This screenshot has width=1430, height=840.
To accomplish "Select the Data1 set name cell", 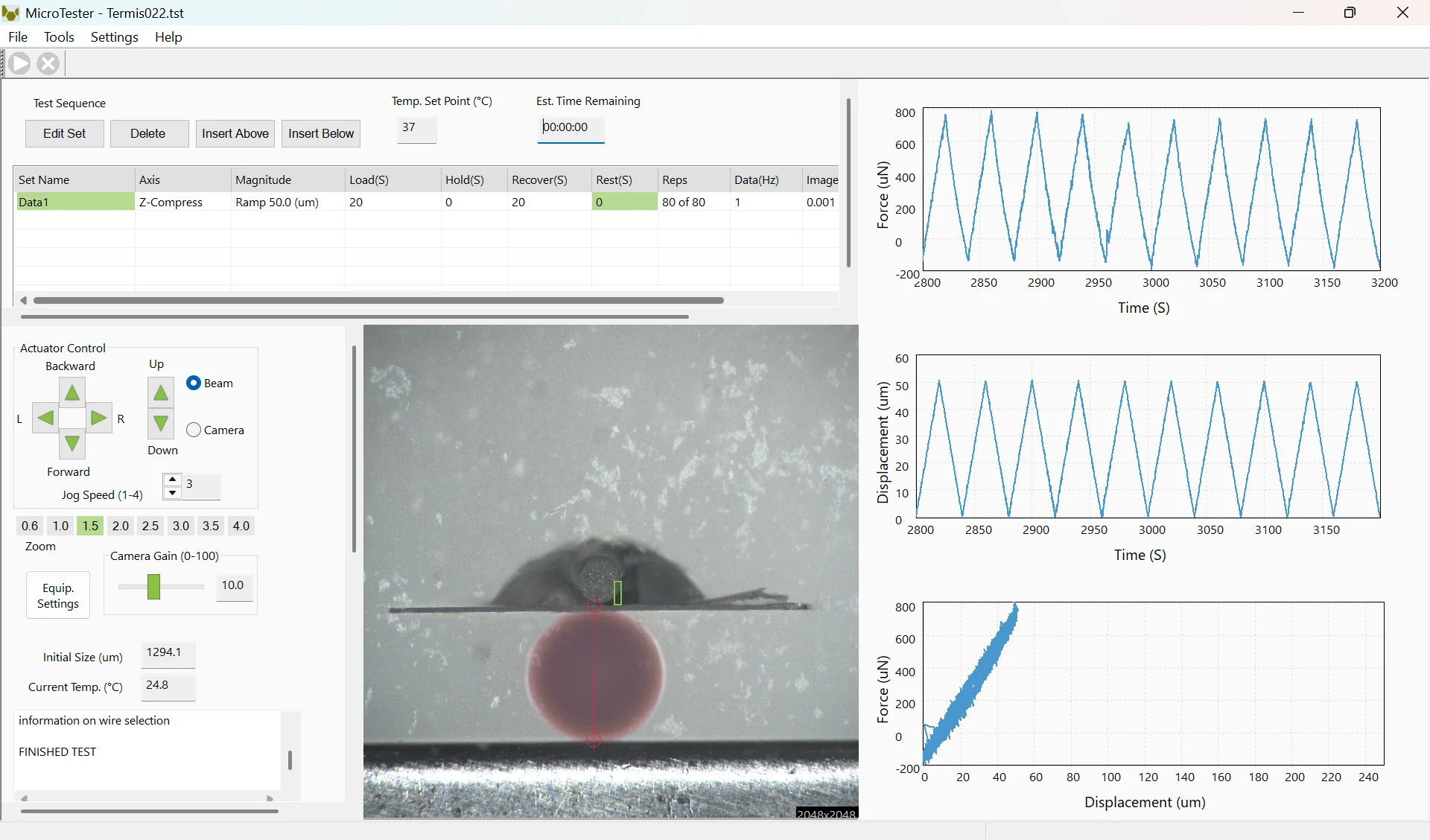I will [x=74, y=202].
